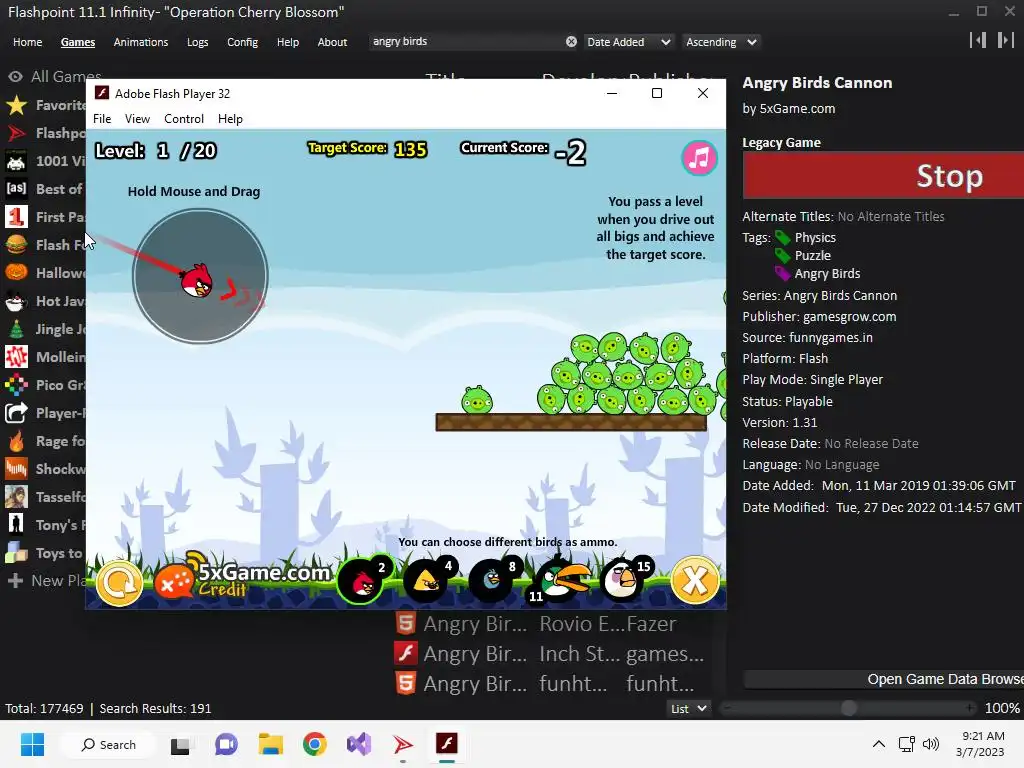Open 1001 playlist invader icon

click(16, 161)
